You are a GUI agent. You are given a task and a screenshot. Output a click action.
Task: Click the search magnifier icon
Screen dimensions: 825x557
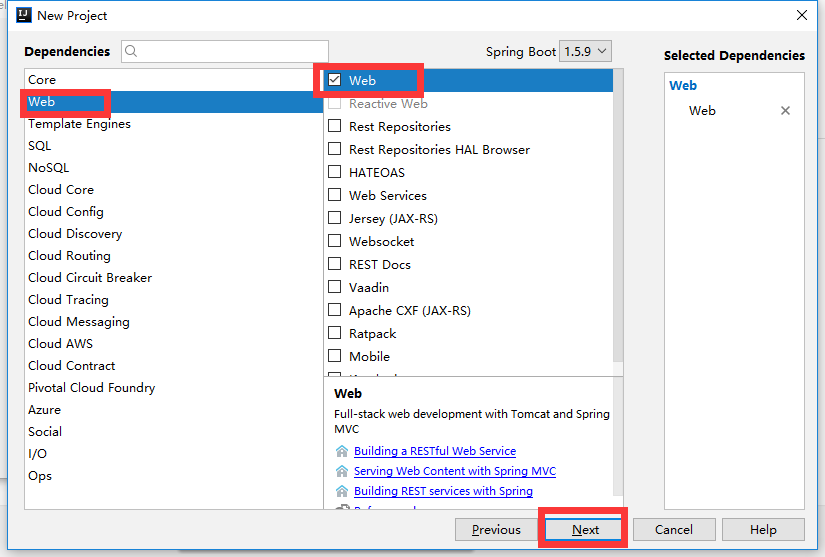(x=131, y=51)
